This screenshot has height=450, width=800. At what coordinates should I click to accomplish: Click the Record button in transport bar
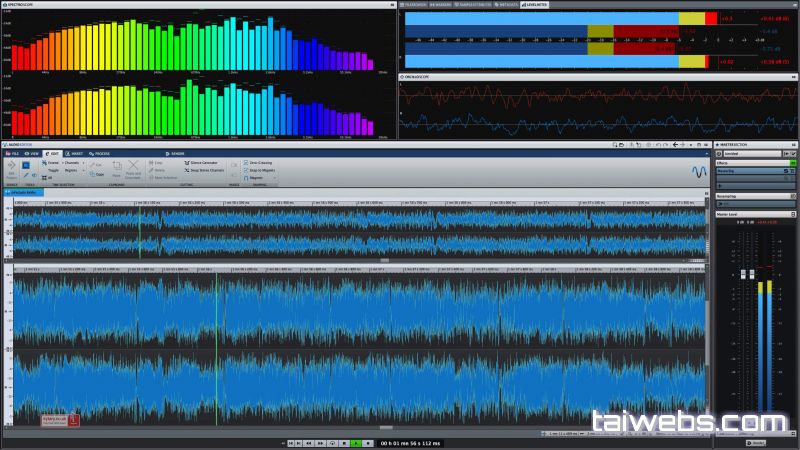click(369, 442)
